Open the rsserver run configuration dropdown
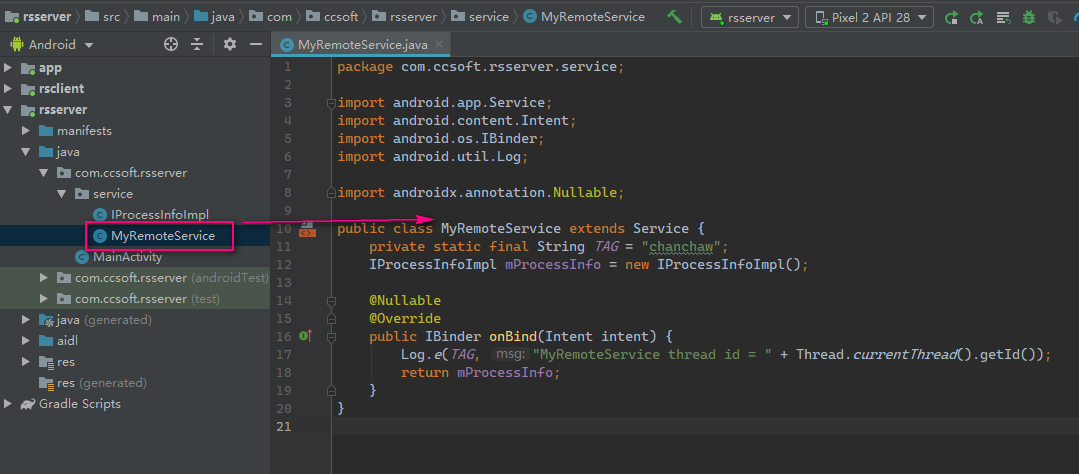1079x474 pixels. [750, 17]
